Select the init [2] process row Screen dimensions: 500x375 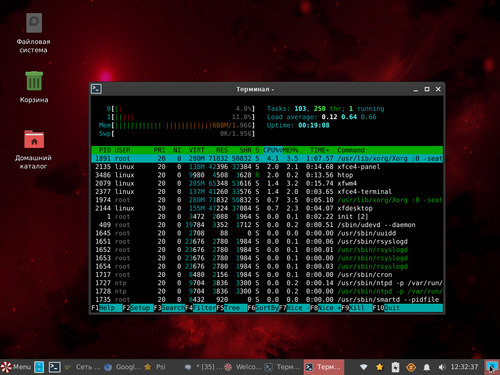[267, 217]
